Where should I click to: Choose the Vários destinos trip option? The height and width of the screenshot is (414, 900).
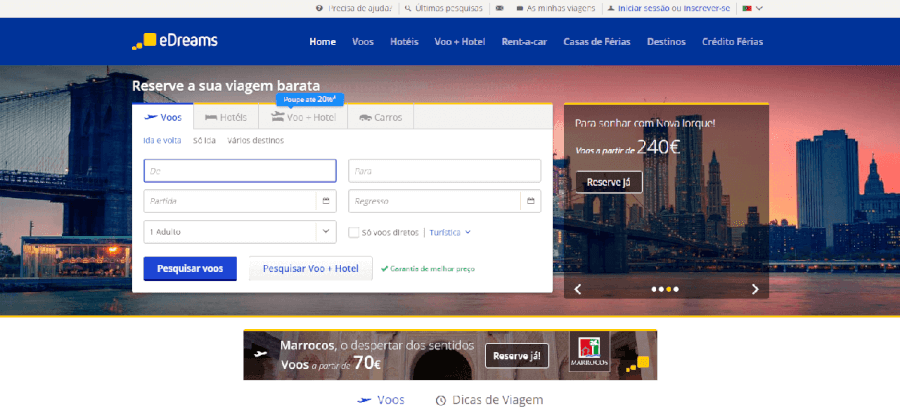[x=255, y=140]
